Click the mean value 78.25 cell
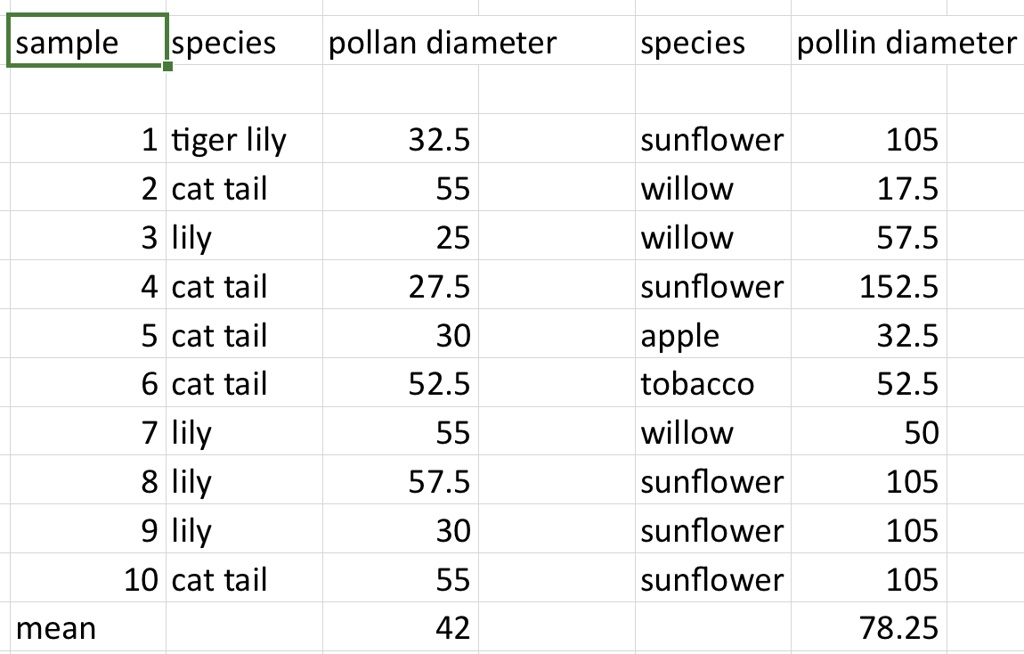 click(869, 627)
